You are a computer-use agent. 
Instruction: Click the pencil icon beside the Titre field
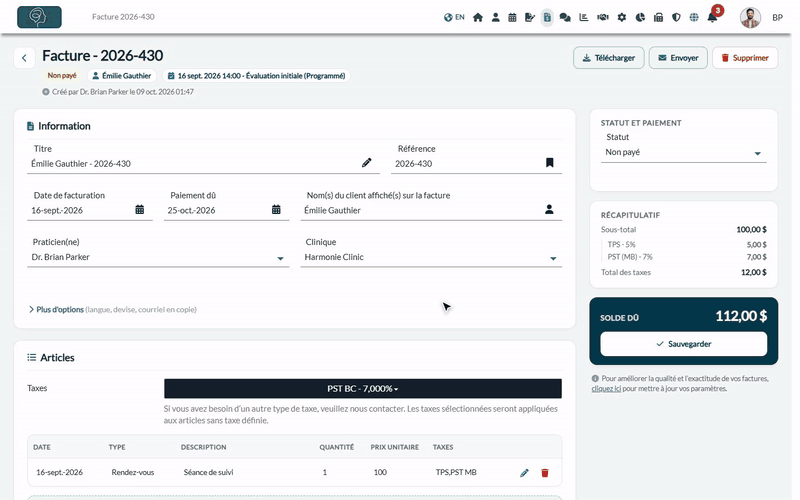click(x=366, y=163)
